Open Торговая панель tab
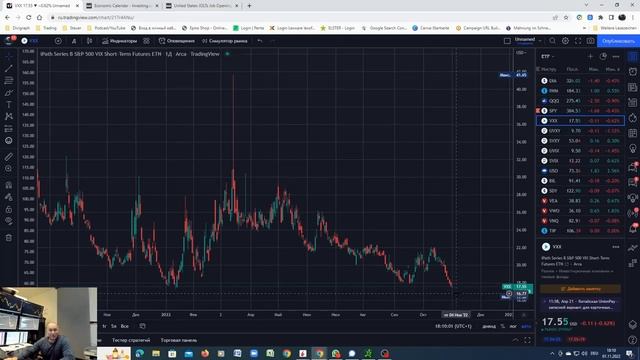This screenshot has height=360, width=640. tap(179, 340)
